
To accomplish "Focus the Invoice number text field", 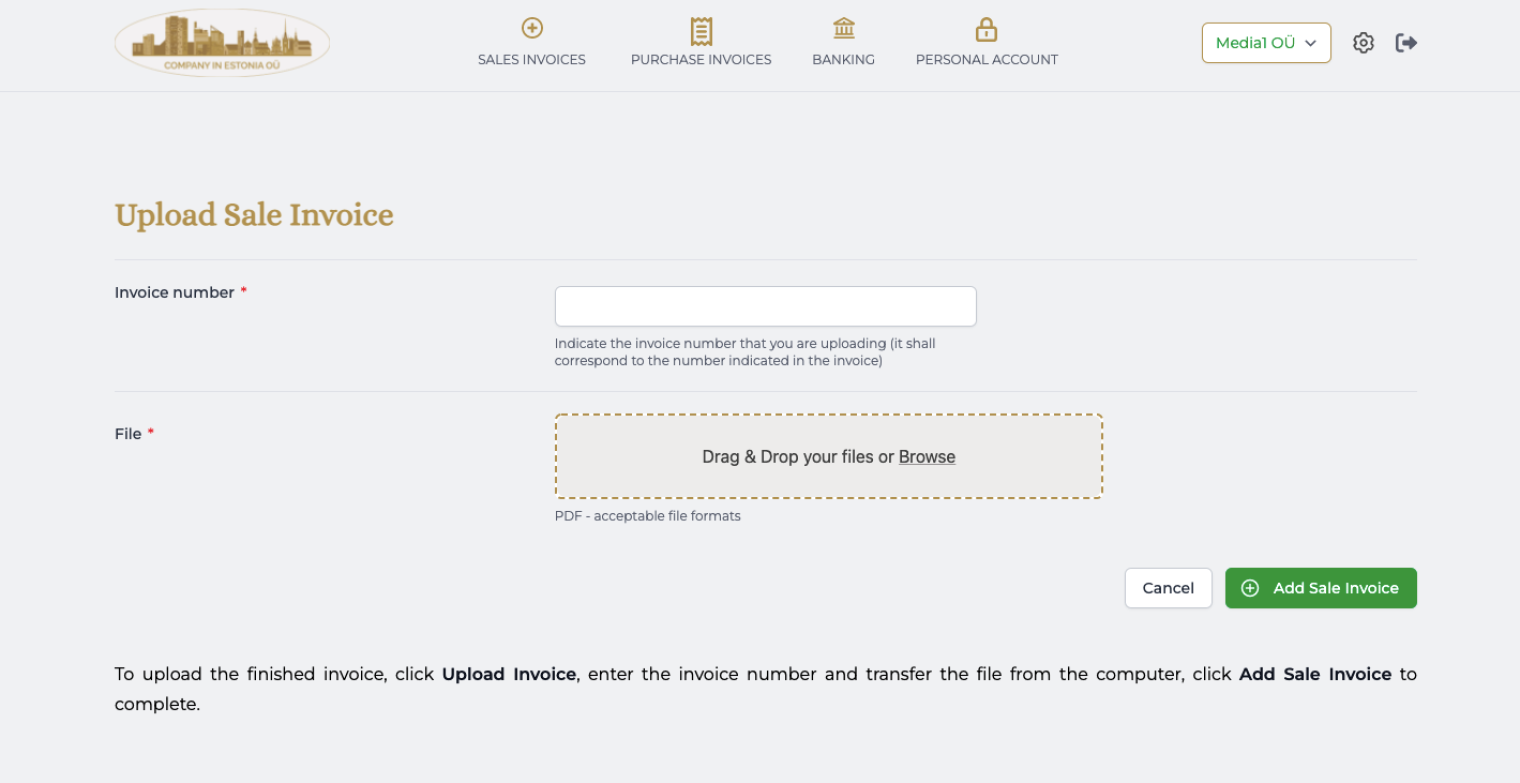I will tap(765, 306).
